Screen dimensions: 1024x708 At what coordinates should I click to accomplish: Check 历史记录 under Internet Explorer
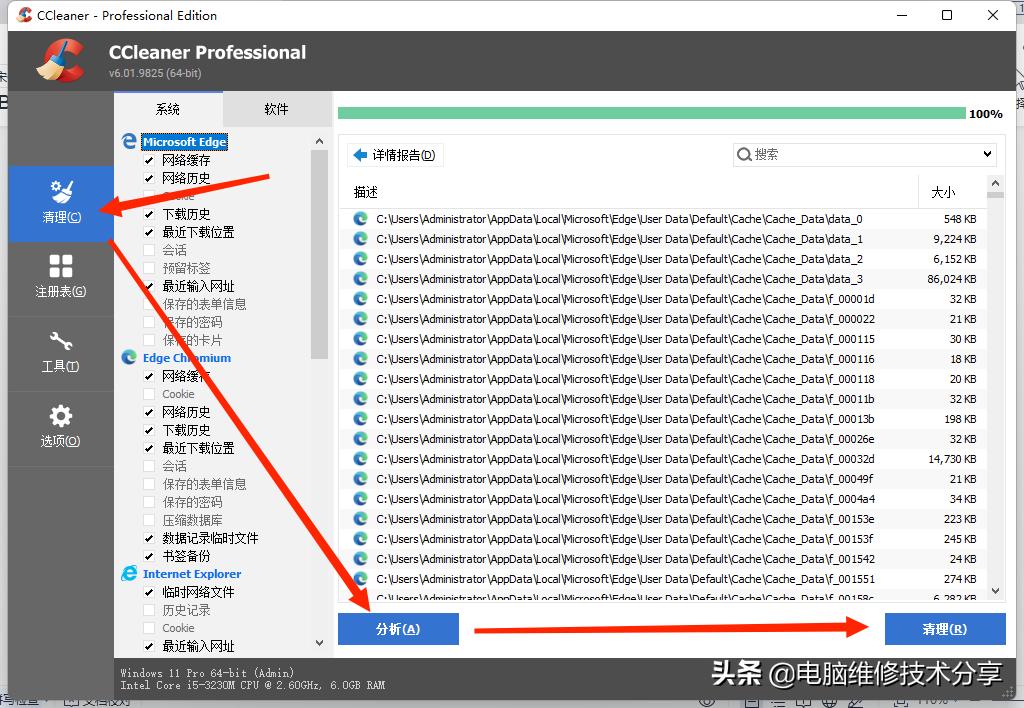click(147, 609)
